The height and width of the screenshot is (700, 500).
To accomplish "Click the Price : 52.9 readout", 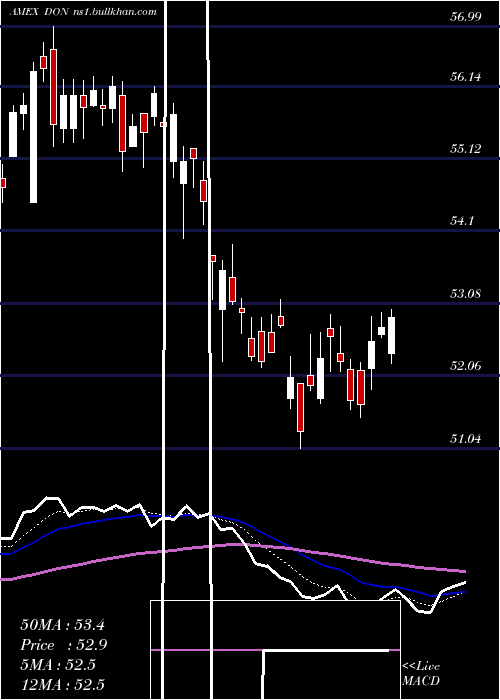I will click(63, 645).
